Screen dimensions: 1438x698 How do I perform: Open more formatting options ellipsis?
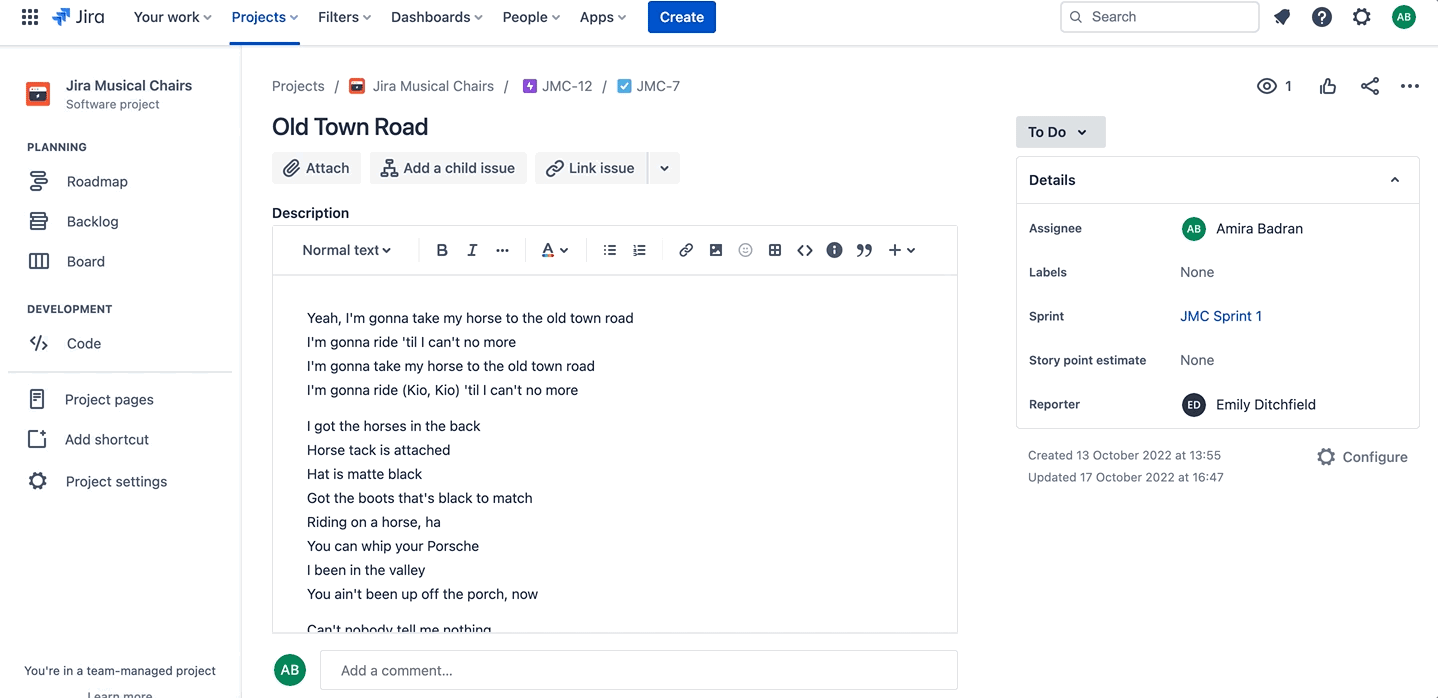(502, 250)
